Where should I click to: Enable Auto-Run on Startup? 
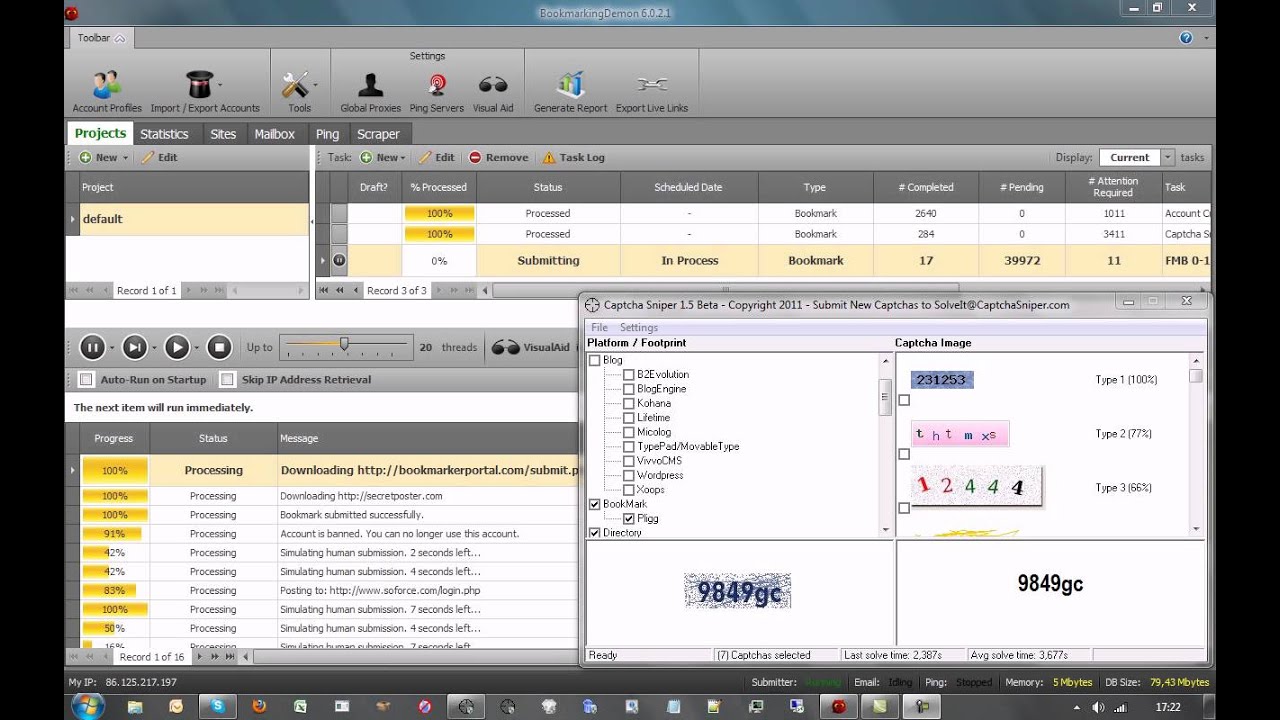click(86, 380)
